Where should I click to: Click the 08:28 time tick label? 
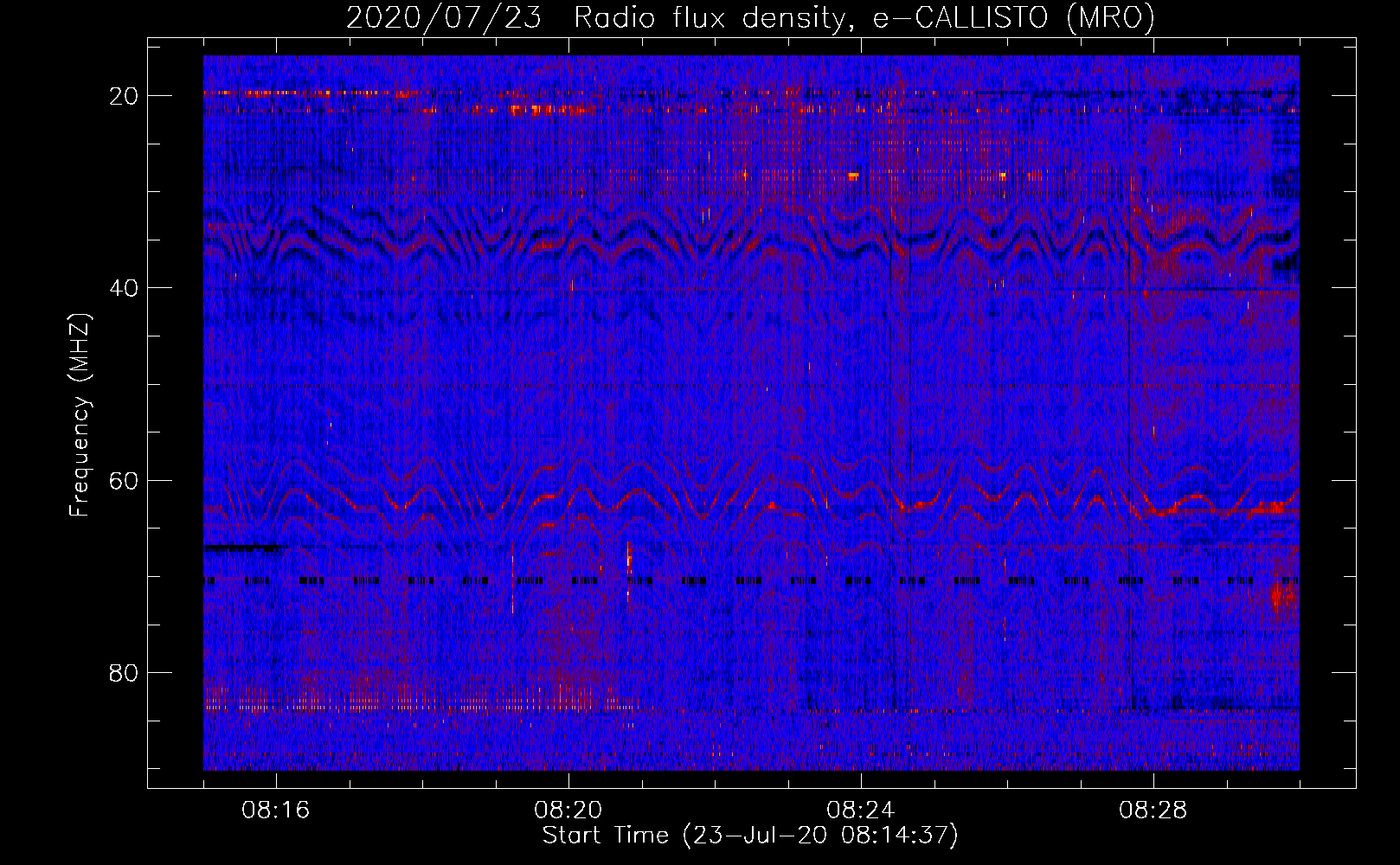coord(1153,811)
